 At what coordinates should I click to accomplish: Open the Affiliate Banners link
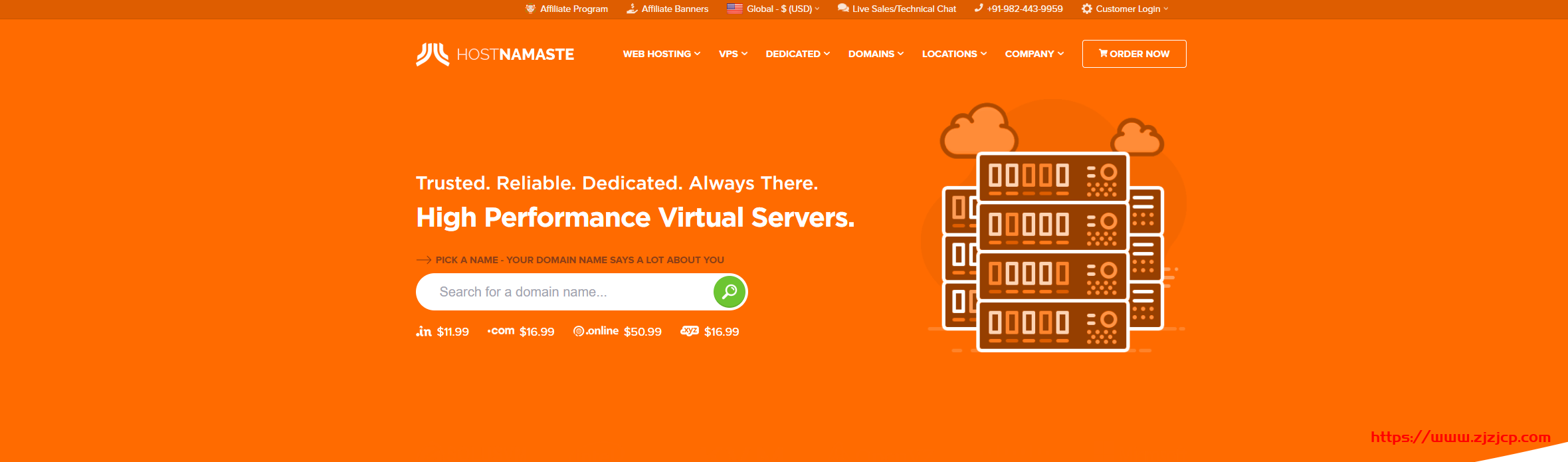tap(675, 9)
